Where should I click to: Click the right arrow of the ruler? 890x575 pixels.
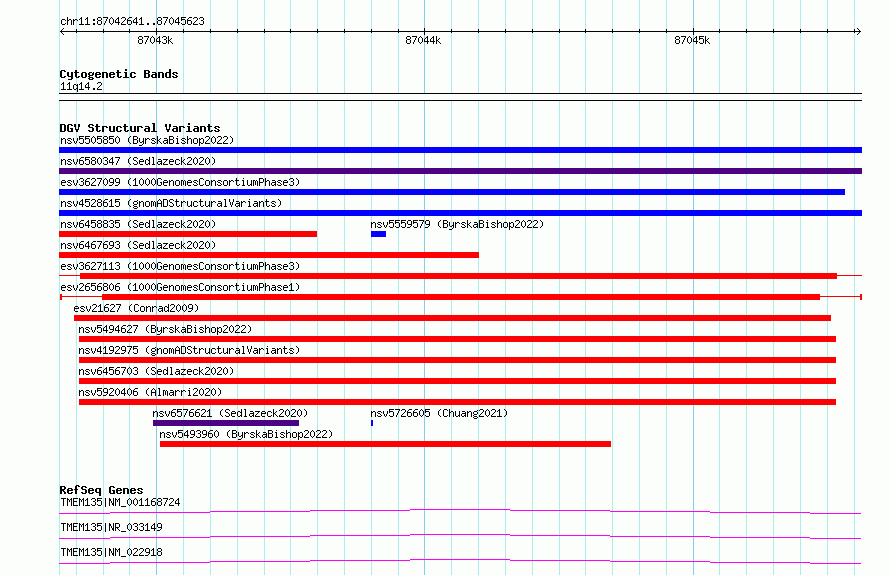(x=858, y=32)
